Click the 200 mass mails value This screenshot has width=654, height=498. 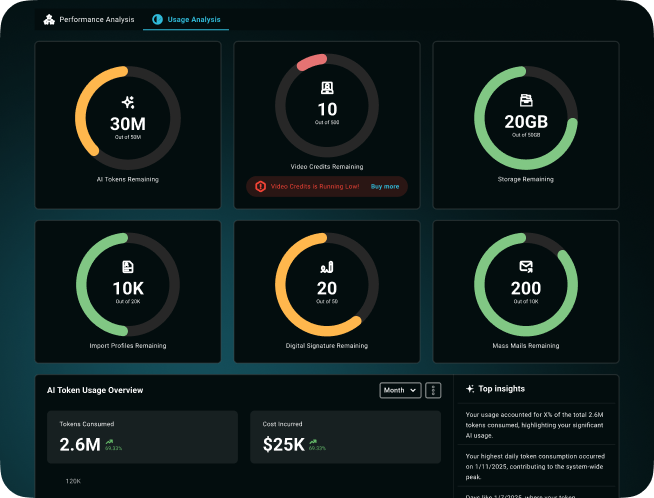pos(526,288)
